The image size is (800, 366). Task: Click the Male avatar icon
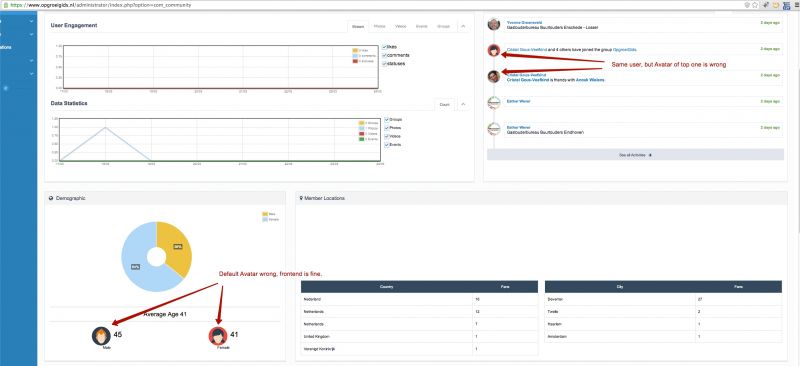pos(101,336)
